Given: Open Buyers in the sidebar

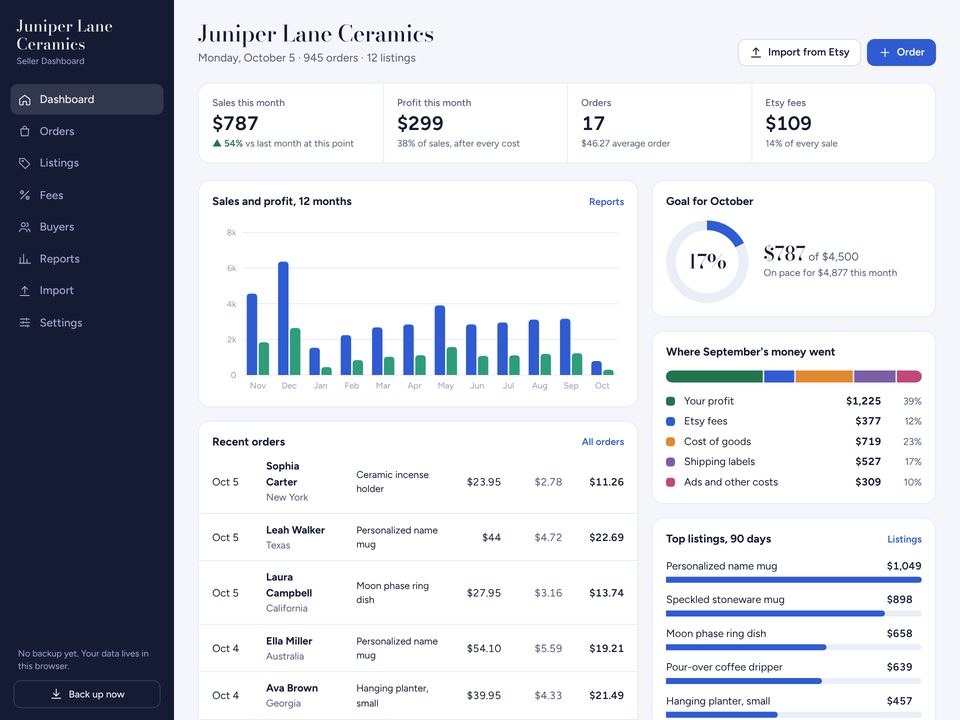Looking at the screenshot, I should pos(87,227).
